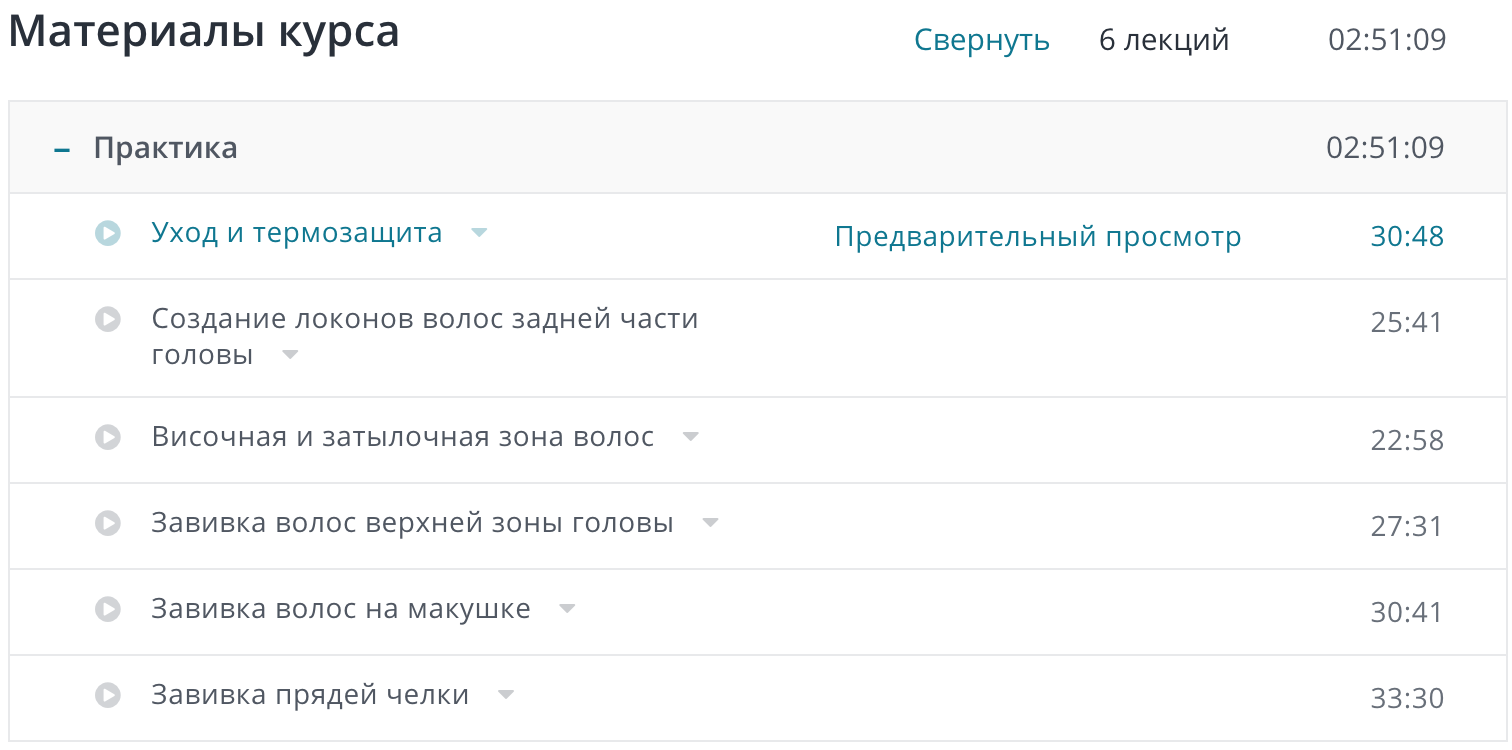Screen dimensions: 1512x750
Task: Select lecture 'Завивка волос на макушке' title
Action: click(340, 609)
